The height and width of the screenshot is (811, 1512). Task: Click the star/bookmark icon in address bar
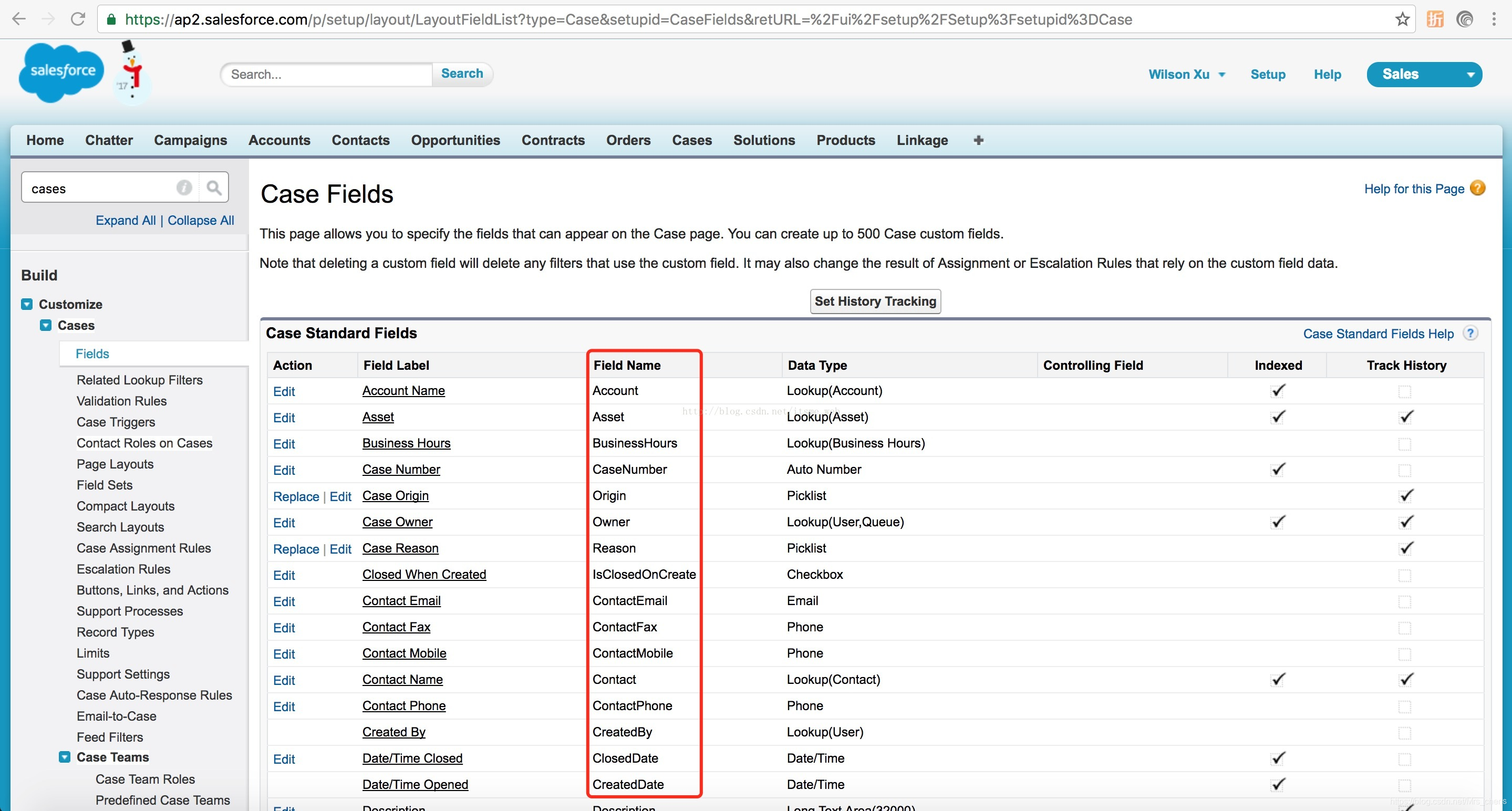coord(1403,19)
